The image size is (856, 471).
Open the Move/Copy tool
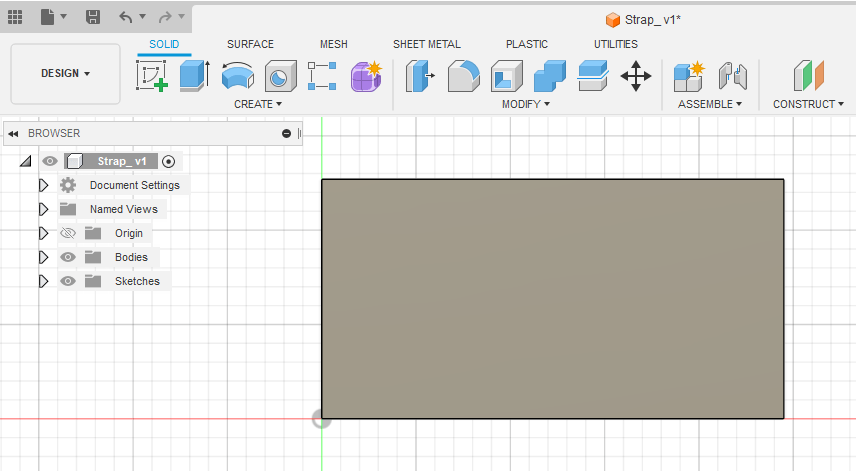636,76
